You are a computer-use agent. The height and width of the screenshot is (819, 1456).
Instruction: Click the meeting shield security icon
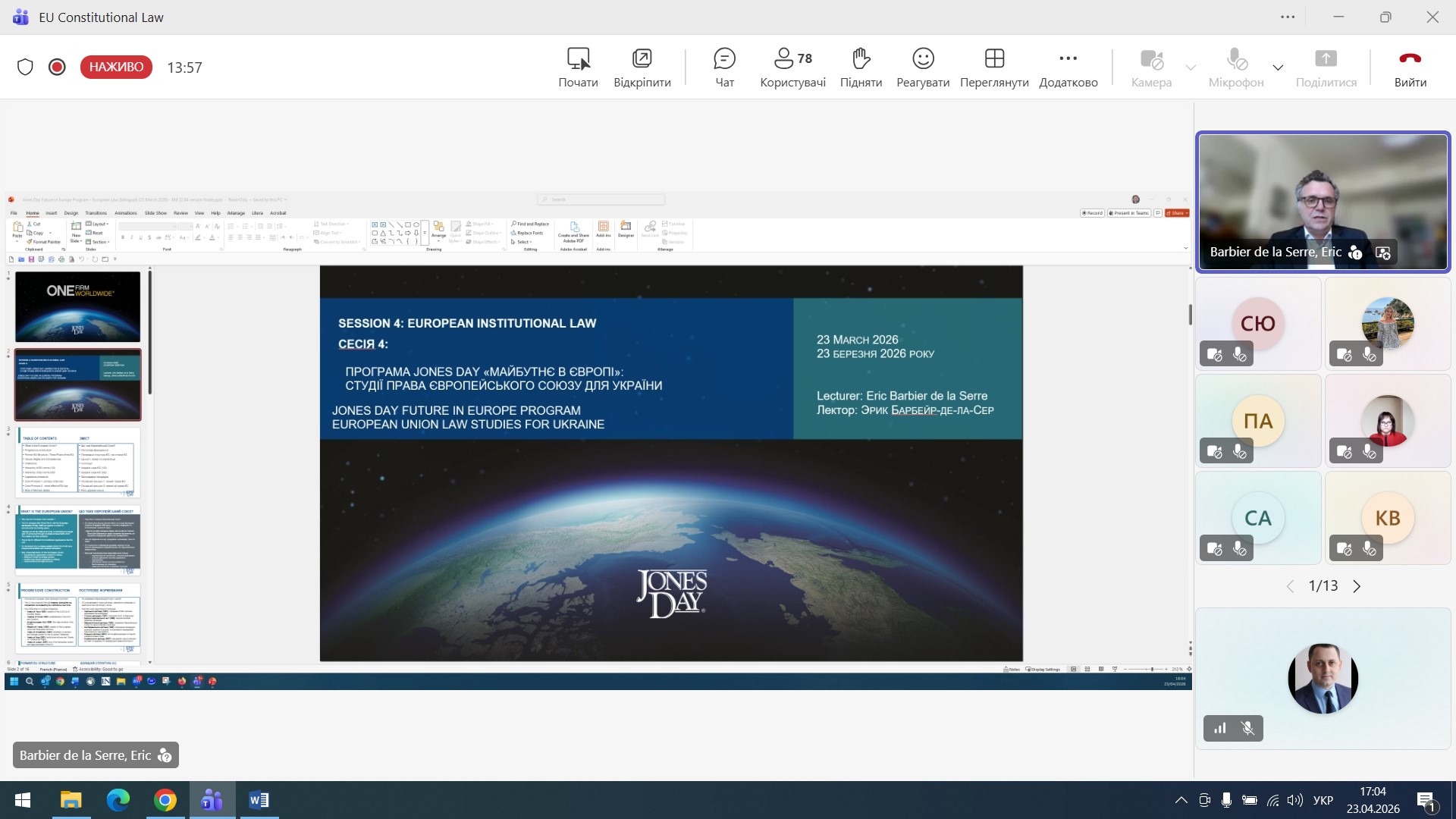25,67
